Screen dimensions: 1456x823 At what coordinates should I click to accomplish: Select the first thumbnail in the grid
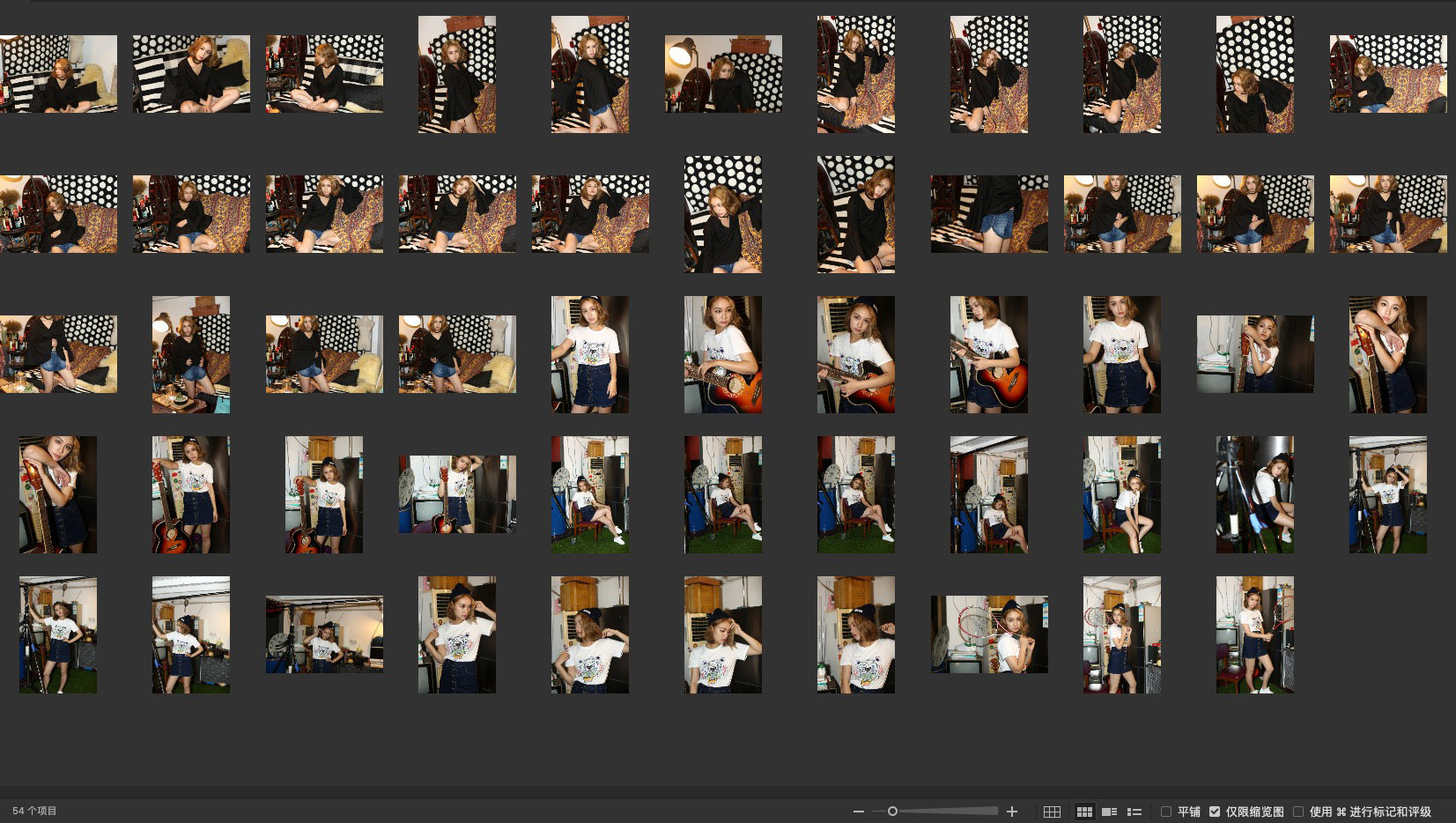click(x=58, y=74)
